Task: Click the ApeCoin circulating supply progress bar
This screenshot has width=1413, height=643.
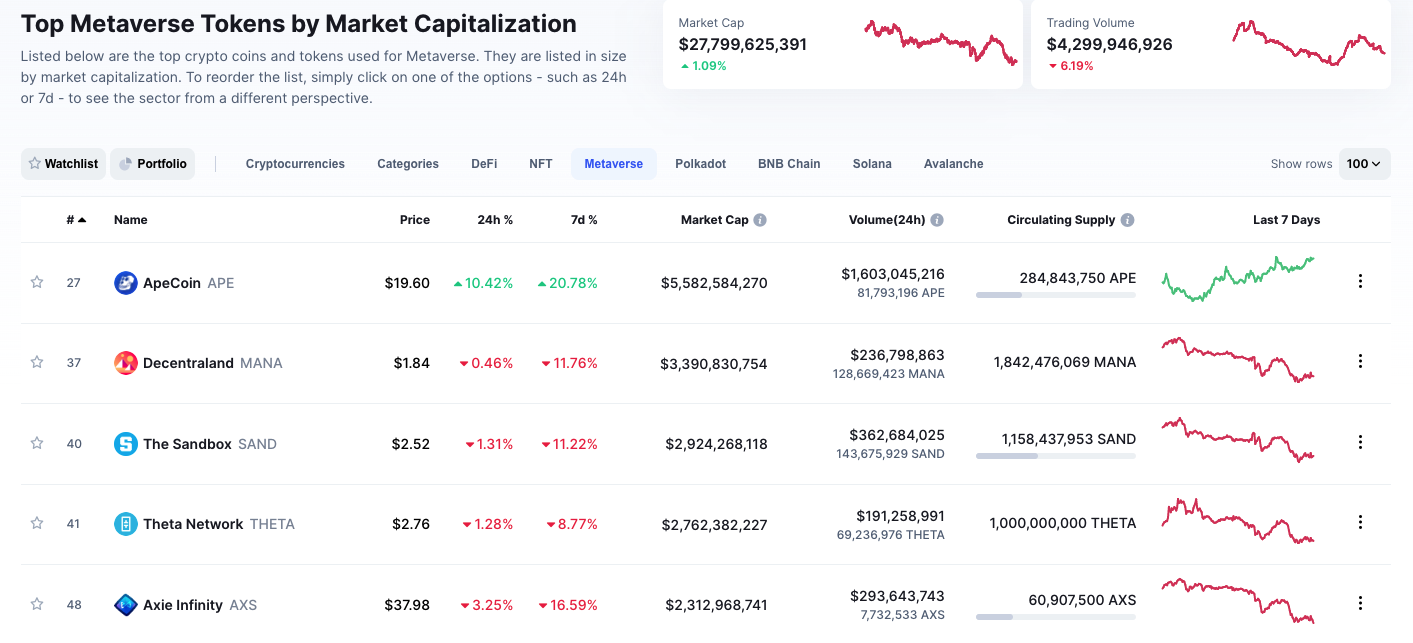Action: click(x=1055, y=295)
